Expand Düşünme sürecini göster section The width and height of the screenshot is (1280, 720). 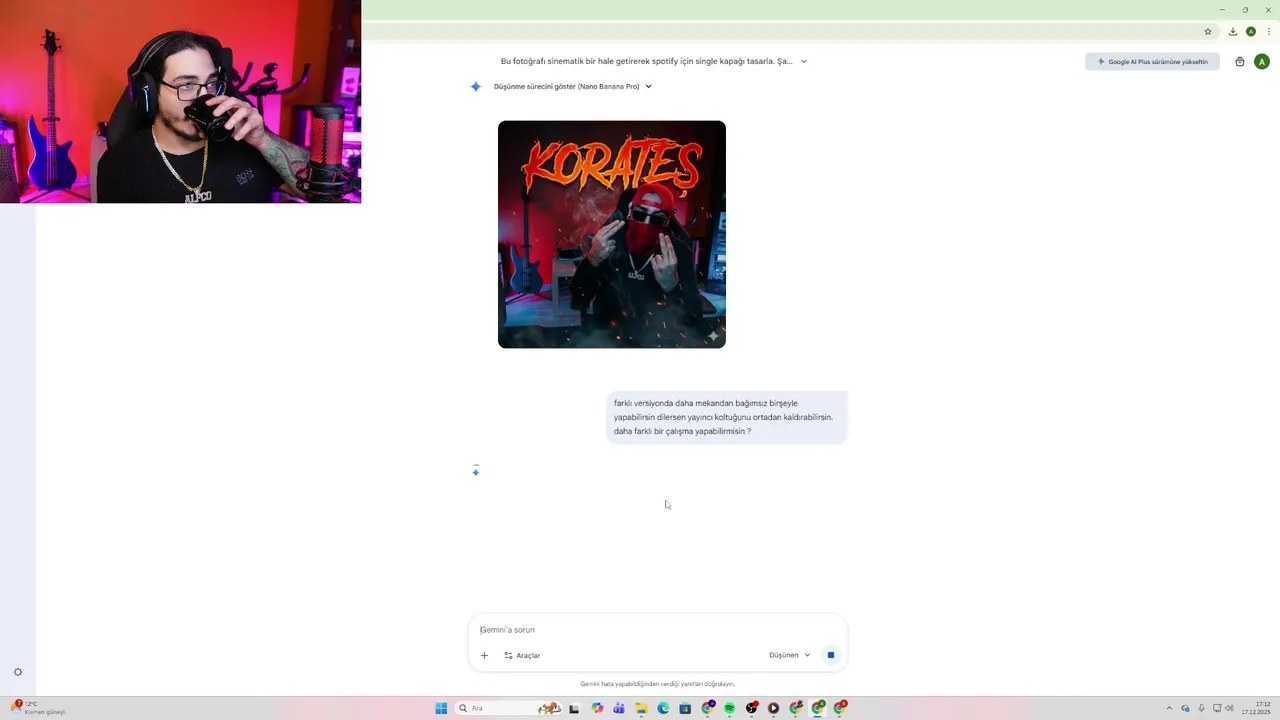572,86
